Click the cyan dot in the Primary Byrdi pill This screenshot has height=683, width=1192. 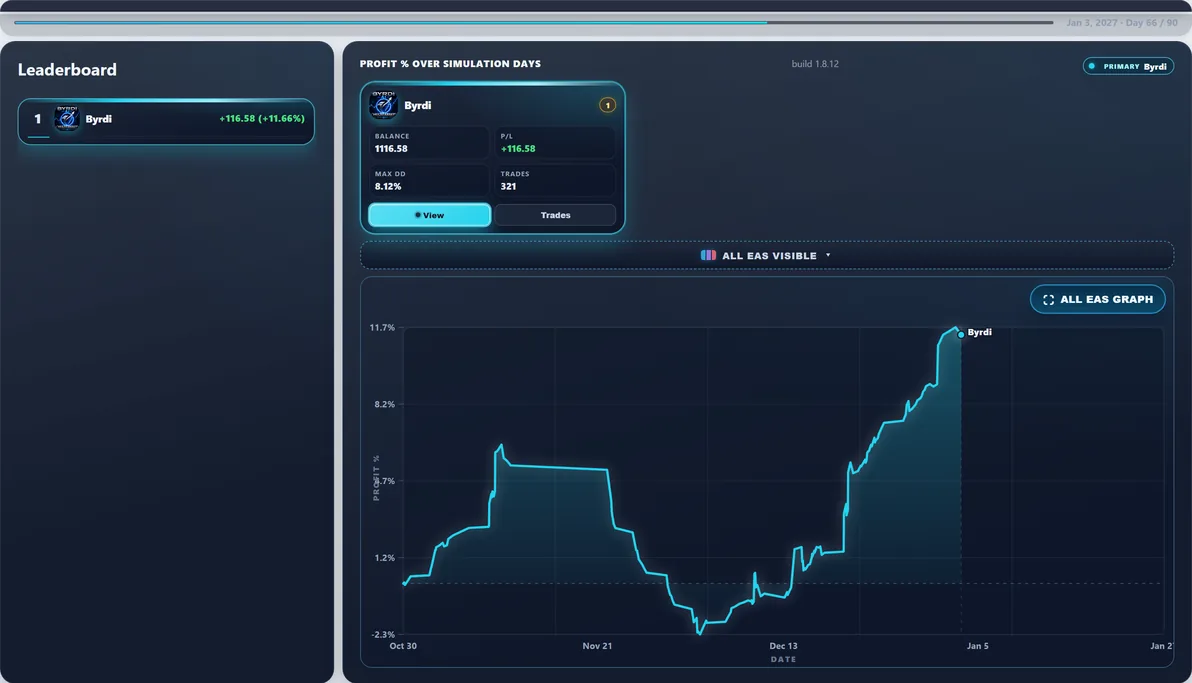pos(1092,66)
